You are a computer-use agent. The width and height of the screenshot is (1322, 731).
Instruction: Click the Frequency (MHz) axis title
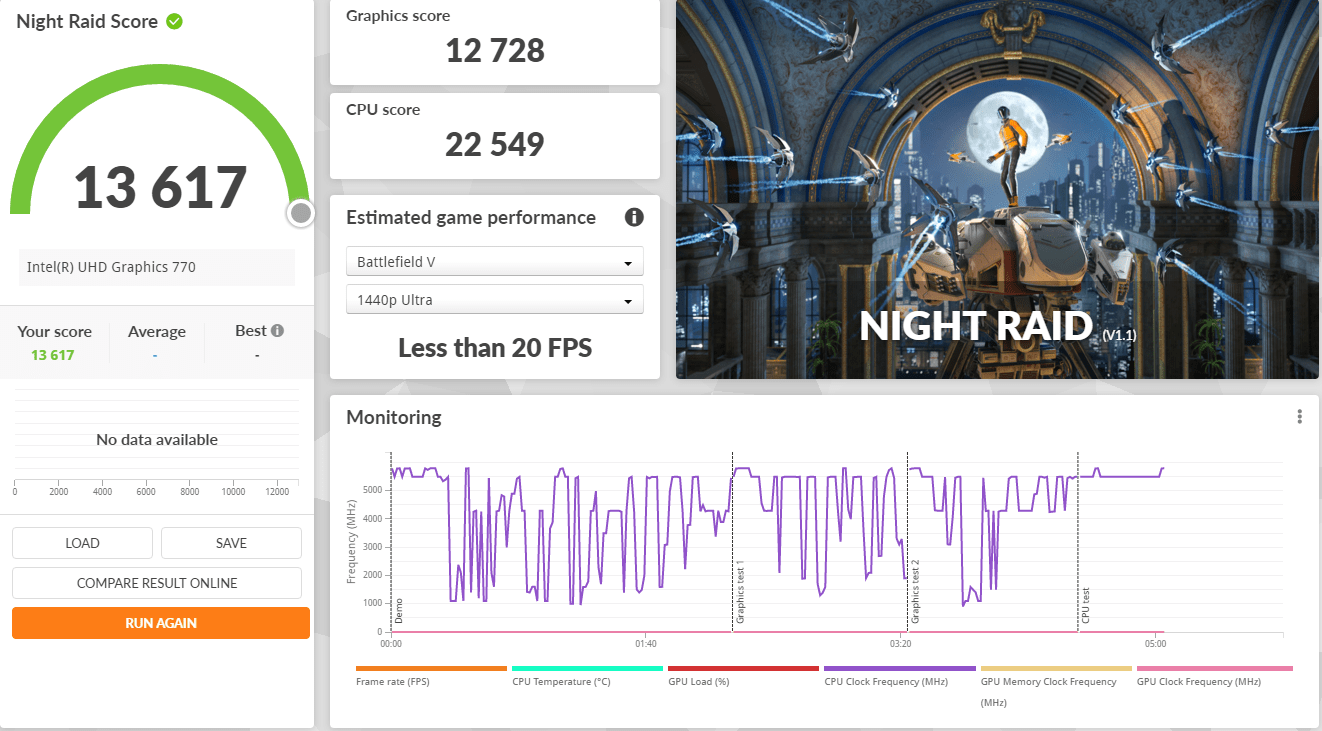coord(352,543)
